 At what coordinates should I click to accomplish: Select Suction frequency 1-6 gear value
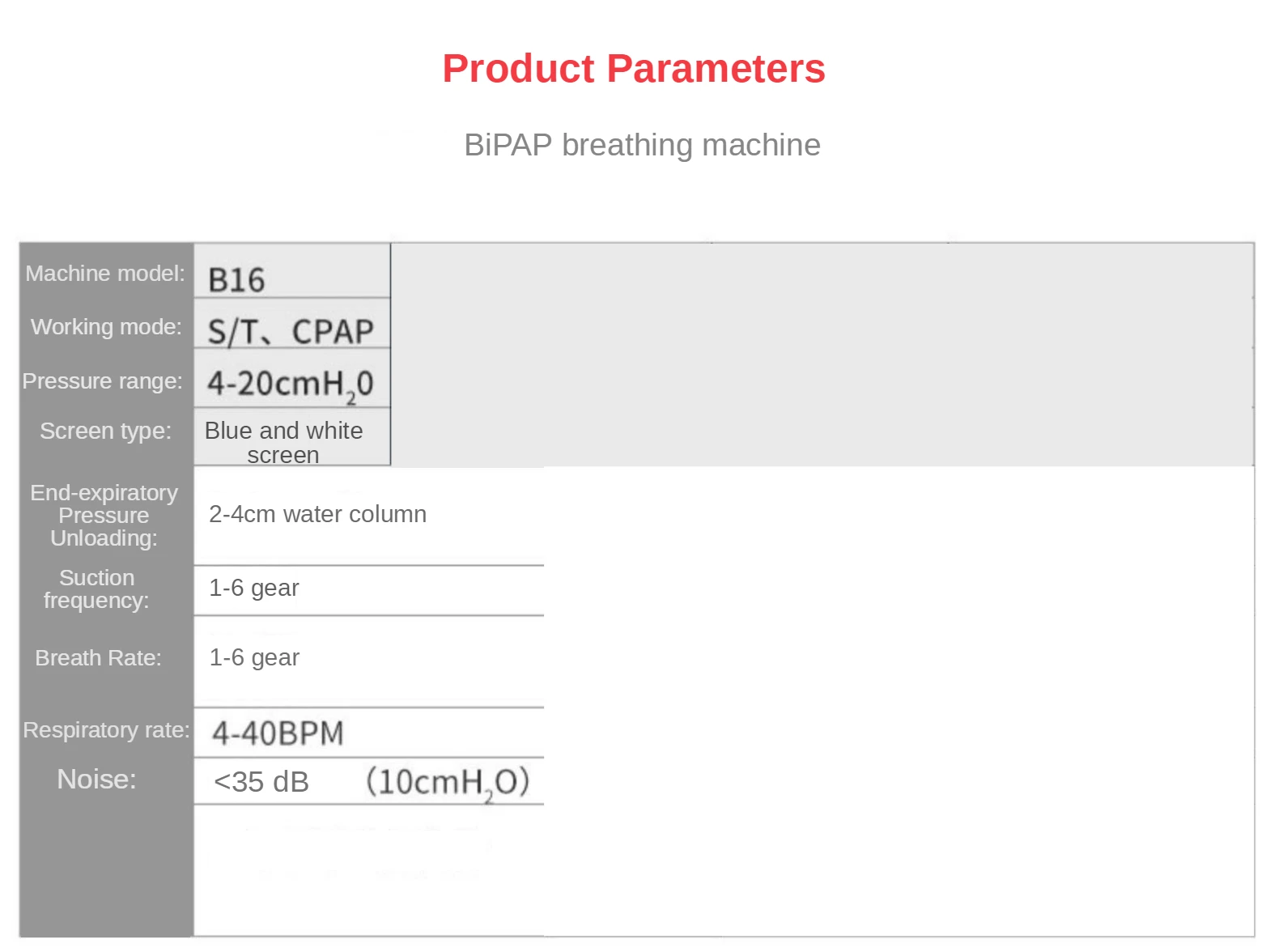point(254,588)
